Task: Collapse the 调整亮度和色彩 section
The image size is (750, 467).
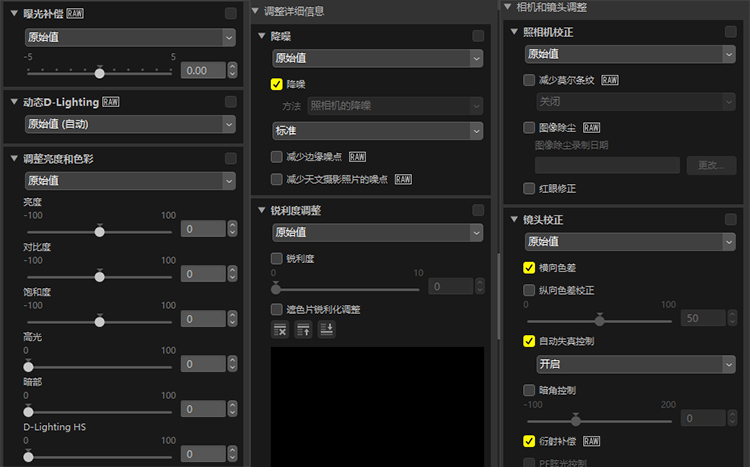Action: tap(14, 158)
